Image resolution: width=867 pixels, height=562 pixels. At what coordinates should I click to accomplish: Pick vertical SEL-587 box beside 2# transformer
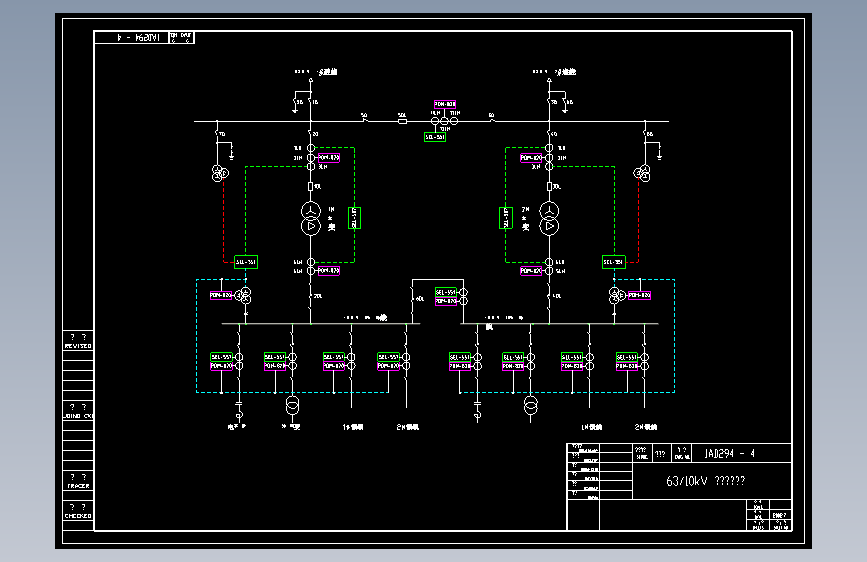point(505,218)
